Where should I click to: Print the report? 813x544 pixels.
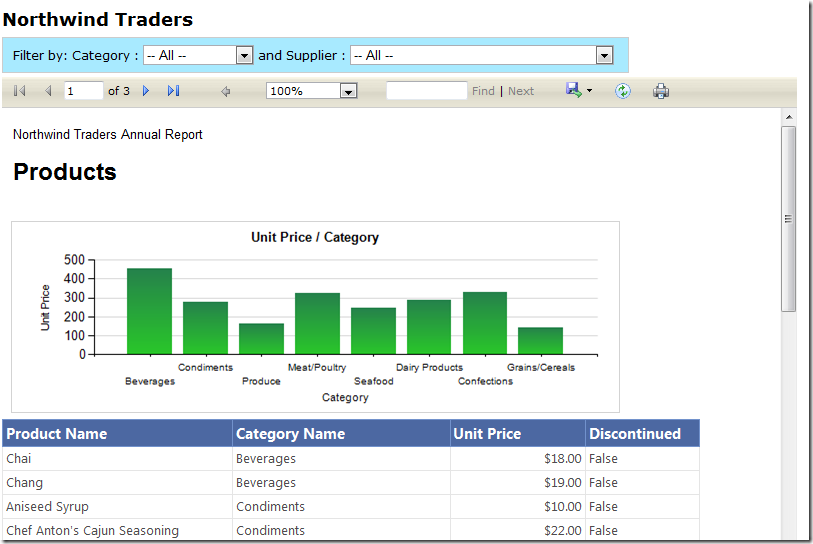(661, 91)
